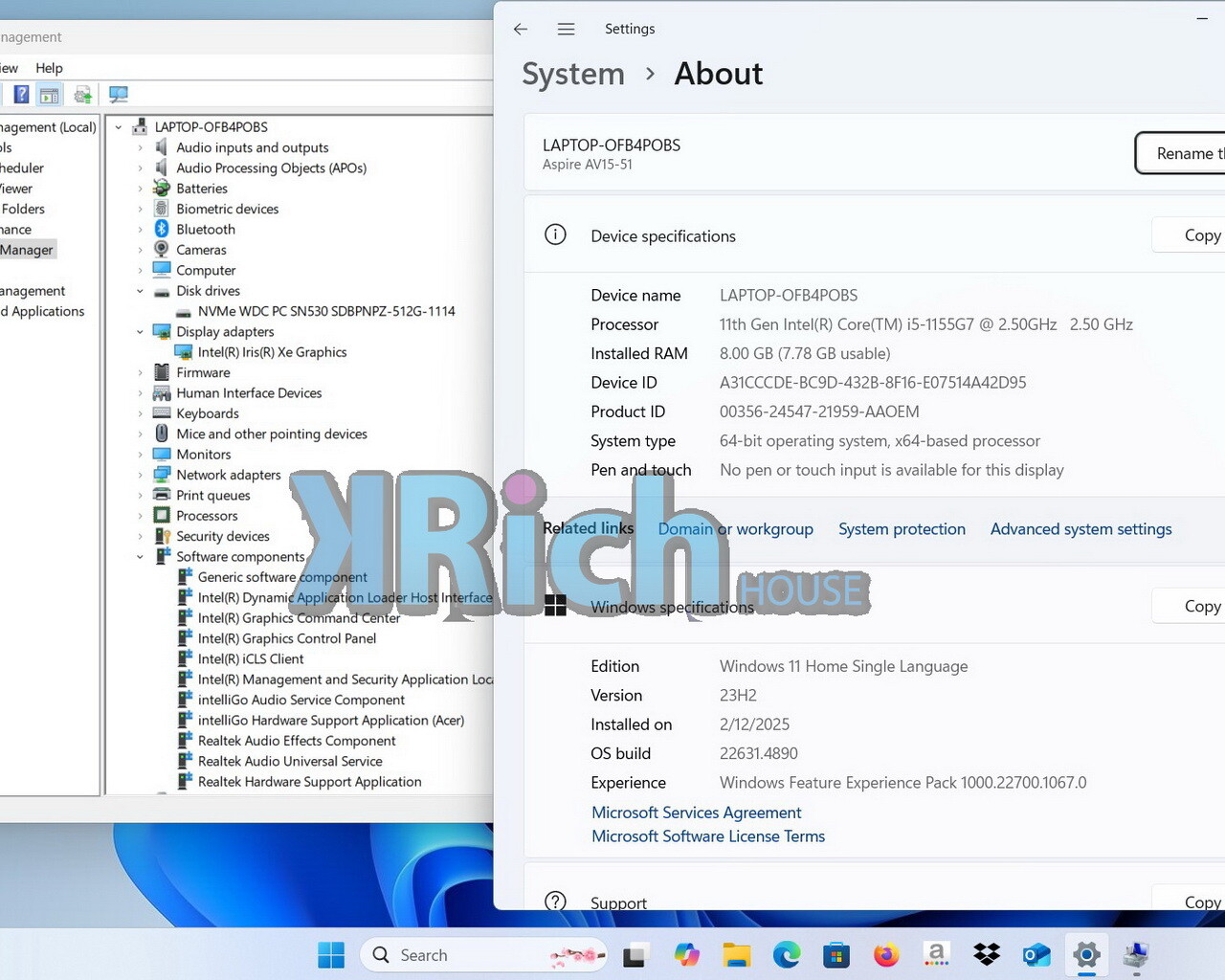Click the Batteries category icon
Image resolution: width=1225 pixels, height=980 pixels.
point(162,189)
